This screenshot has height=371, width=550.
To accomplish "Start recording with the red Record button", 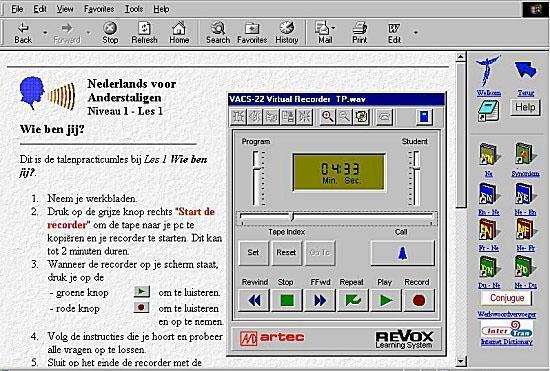I will tap(419, 300).
